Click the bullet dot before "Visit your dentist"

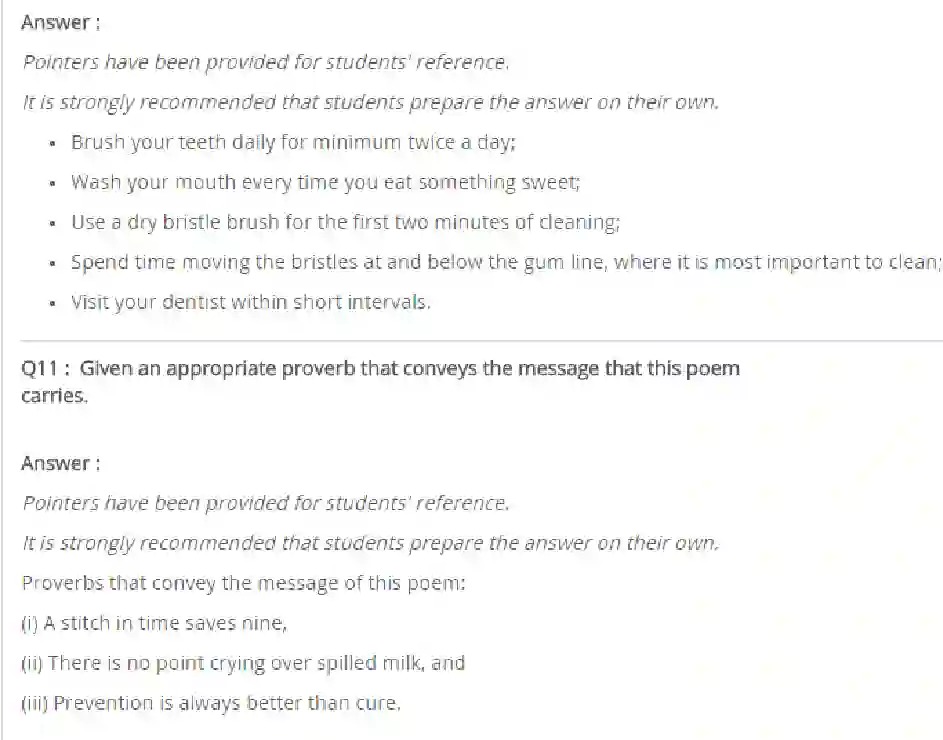52,303
